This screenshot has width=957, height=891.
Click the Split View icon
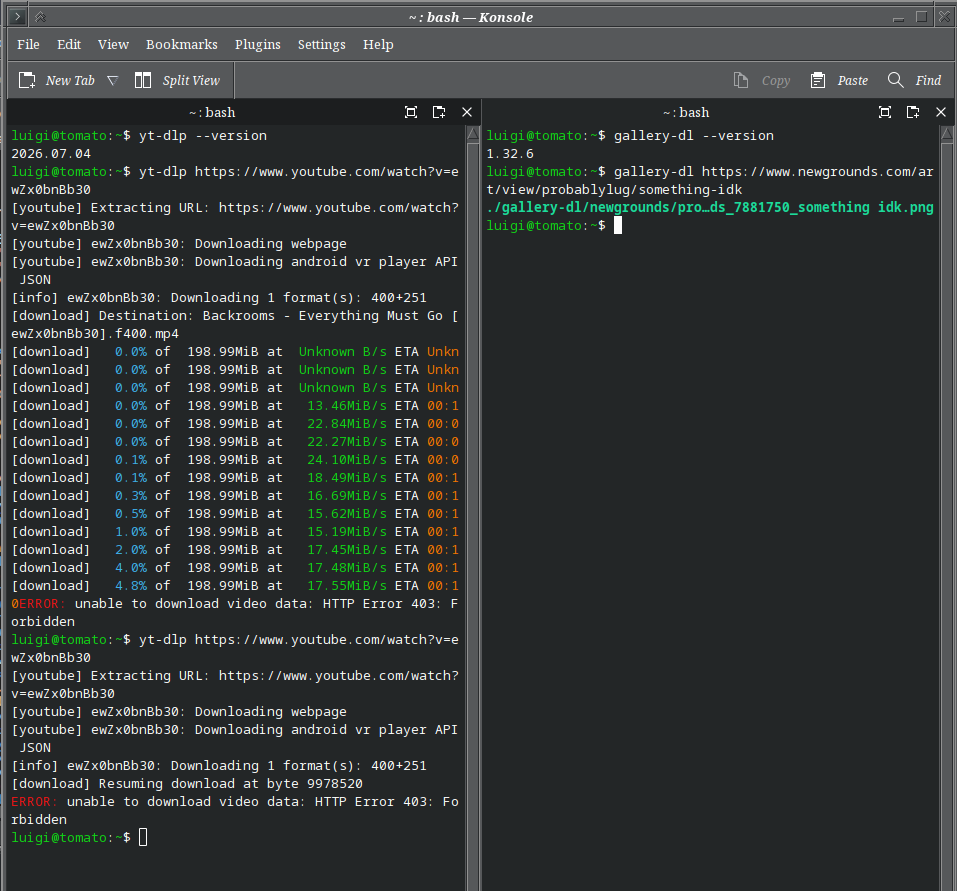(x=143, y=81)
